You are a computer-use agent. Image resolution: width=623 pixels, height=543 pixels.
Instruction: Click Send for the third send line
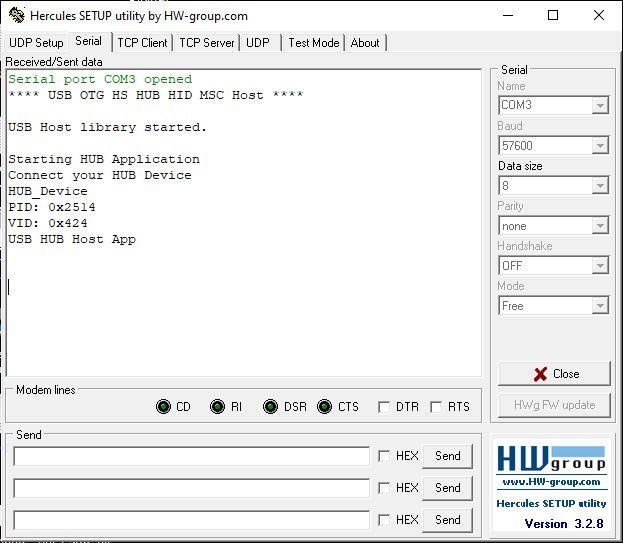coord(447,520)
